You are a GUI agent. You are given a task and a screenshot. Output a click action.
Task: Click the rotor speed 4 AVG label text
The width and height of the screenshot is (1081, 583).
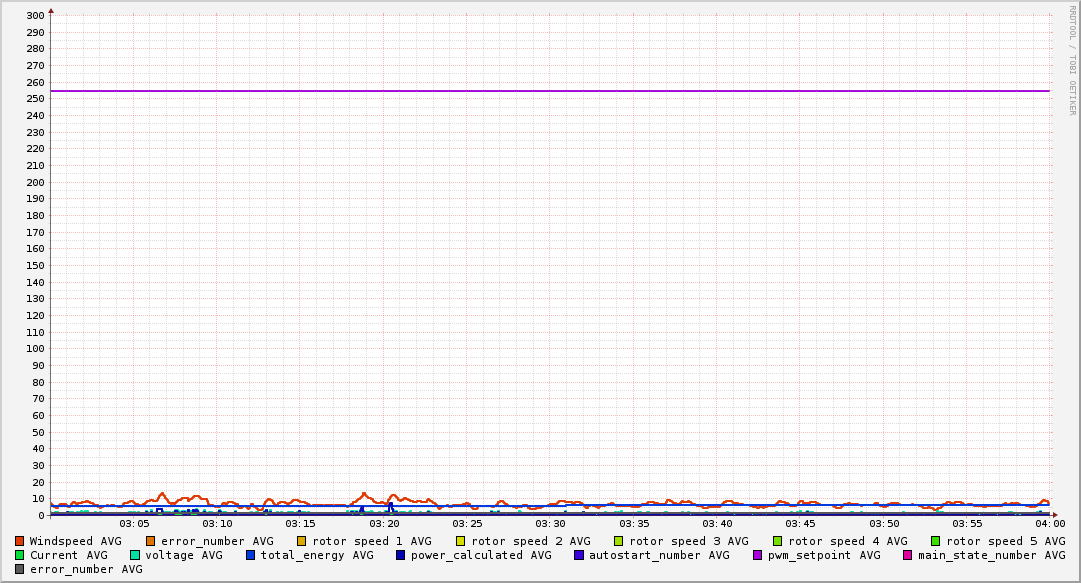847,541
